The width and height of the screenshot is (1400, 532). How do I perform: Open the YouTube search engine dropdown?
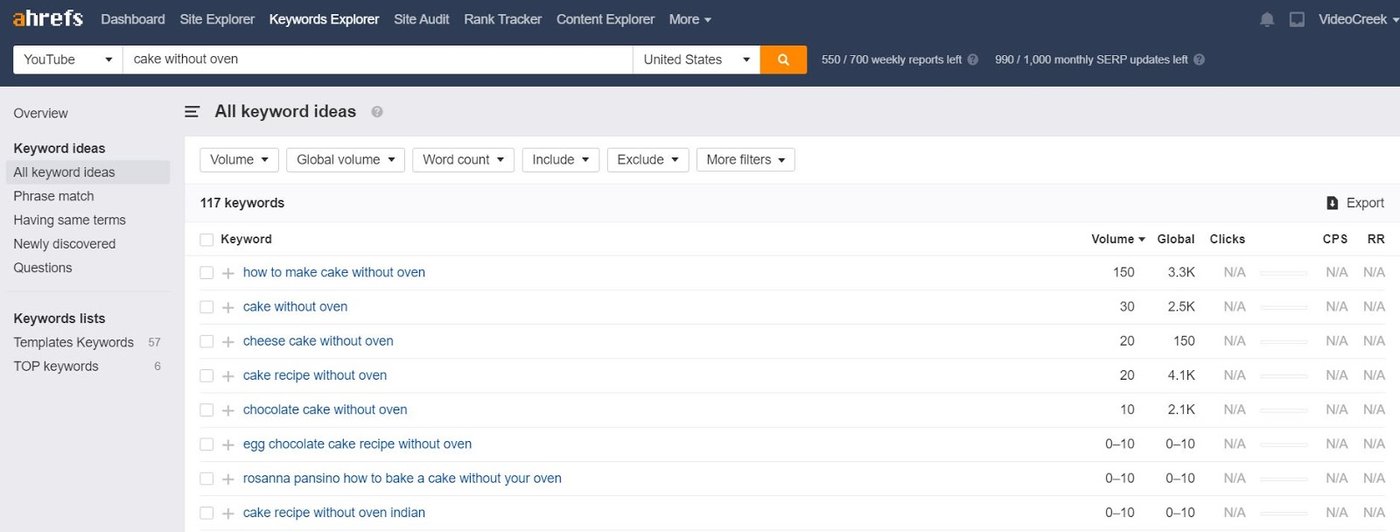68,60
